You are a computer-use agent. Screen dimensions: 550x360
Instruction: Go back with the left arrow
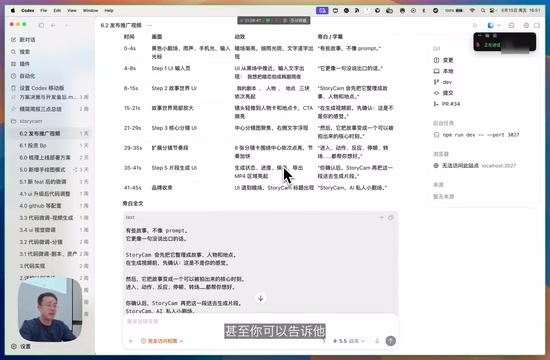[53, 25]
